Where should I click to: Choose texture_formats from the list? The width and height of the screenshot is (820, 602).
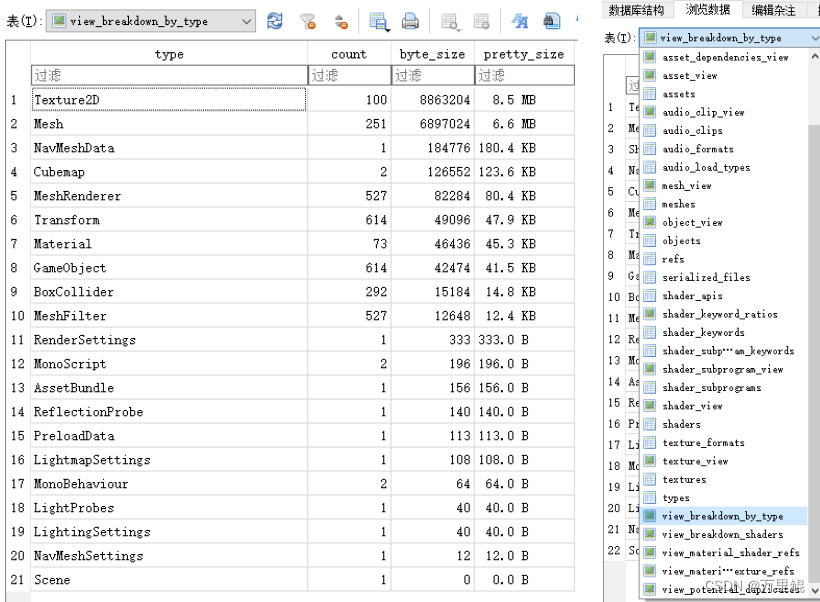[725, 442]
